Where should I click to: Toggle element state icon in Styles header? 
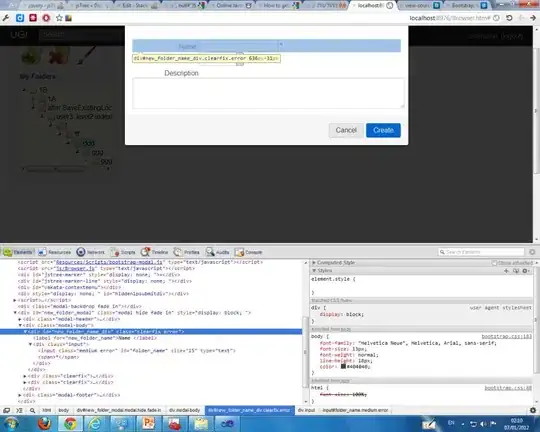tap(516, 271)
